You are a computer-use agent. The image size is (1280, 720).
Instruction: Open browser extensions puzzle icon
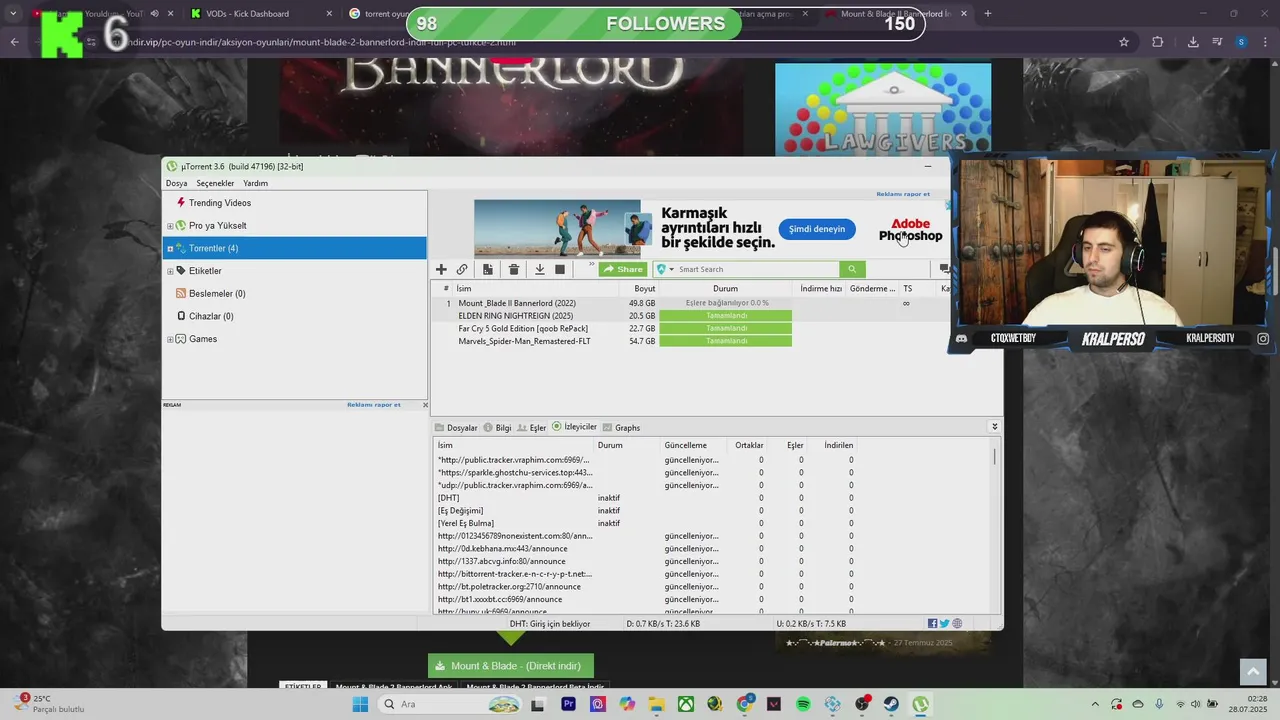click(1158, 42)
